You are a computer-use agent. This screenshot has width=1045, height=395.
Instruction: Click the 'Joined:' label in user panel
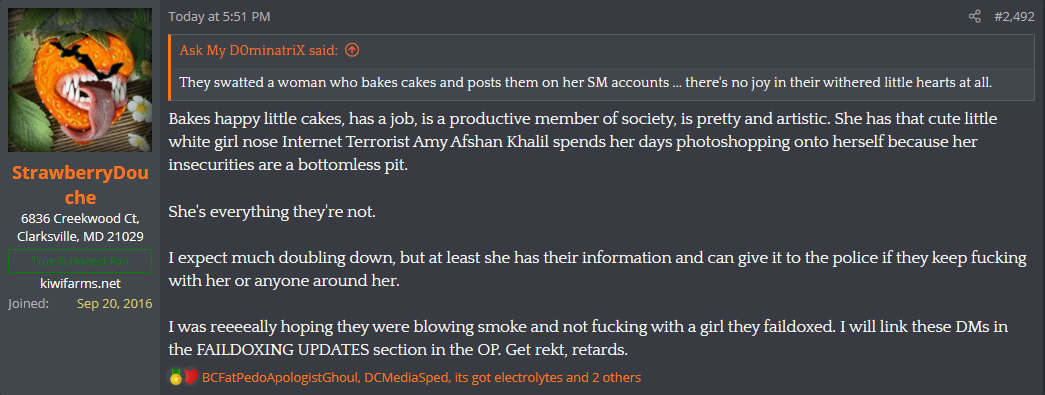[28, 304]
